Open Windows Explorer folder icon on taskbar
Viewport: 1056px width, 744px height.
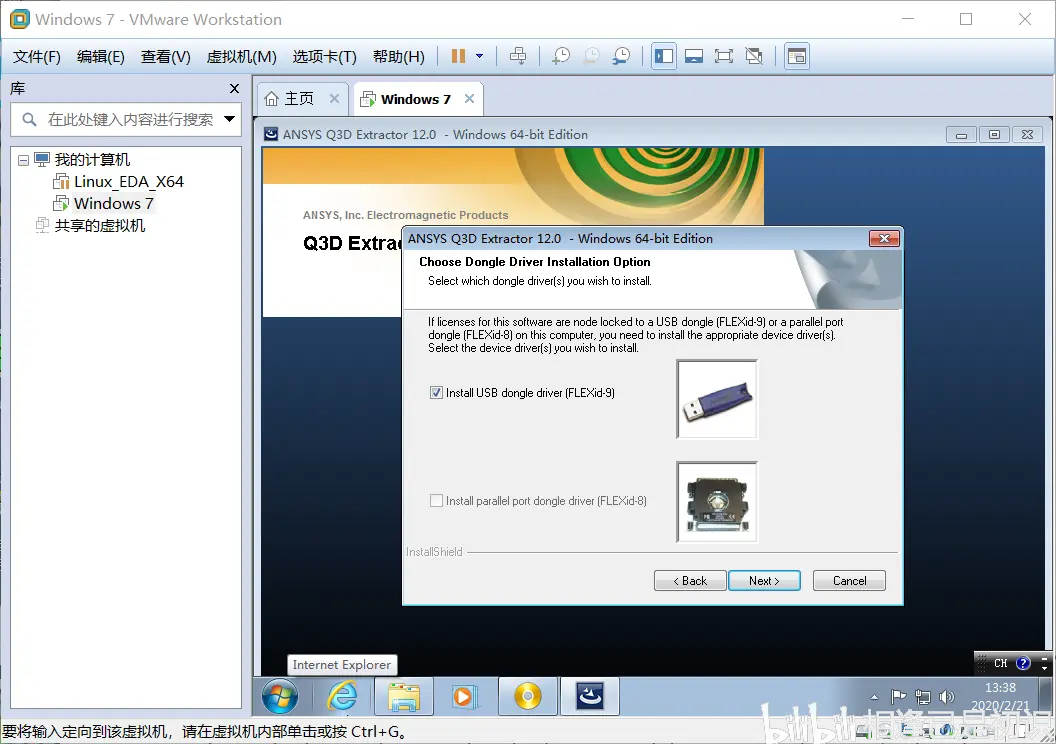404,697
